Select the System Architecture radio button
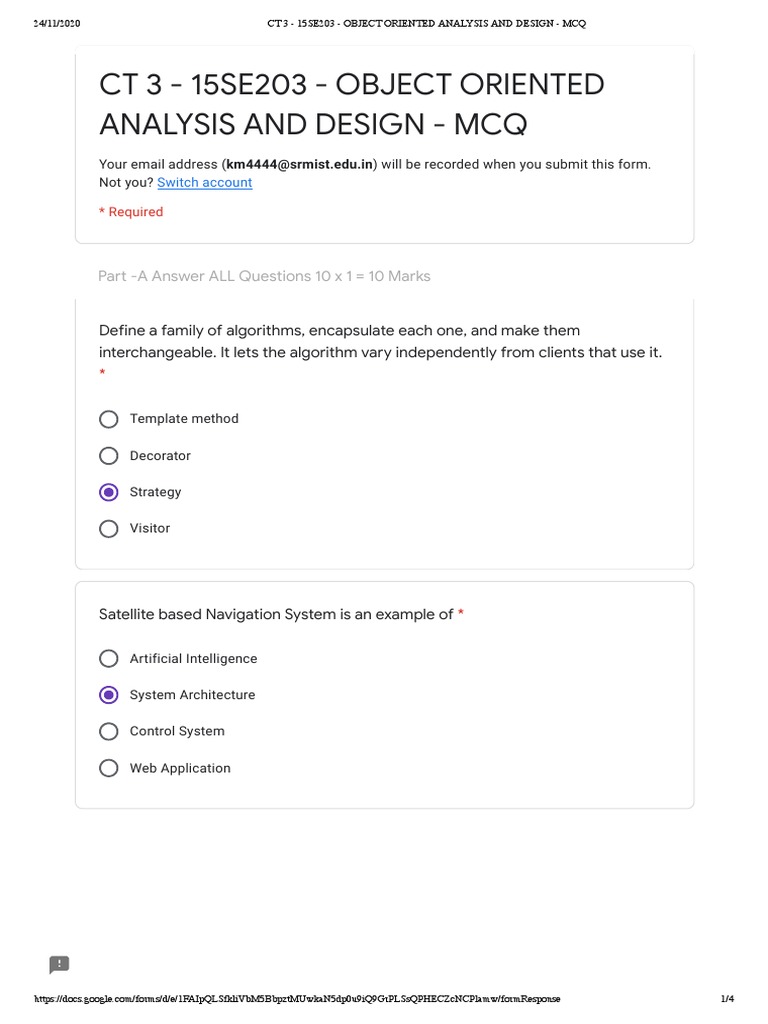 (109, 695)
